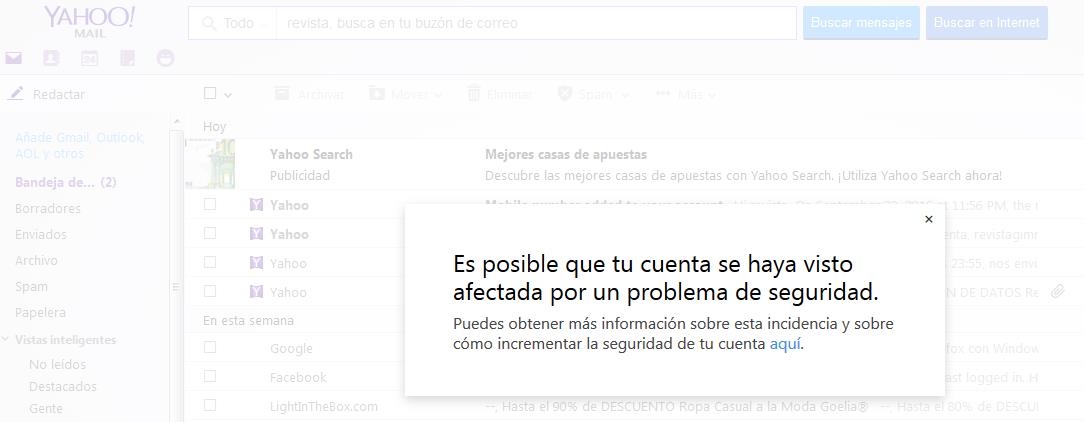Viewport: 1084px width, 422px height.
Task: Open the Notepad icon
Action: pyautogui.click(x=127, y=58)
